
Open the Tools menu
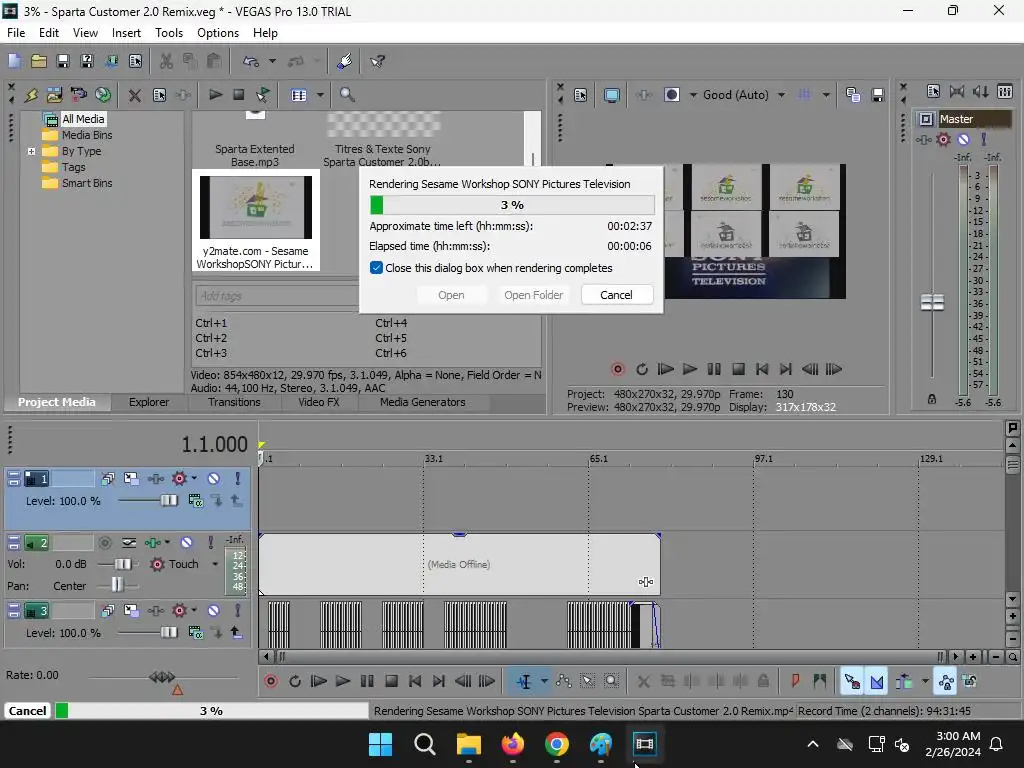[x=168, y=33]
